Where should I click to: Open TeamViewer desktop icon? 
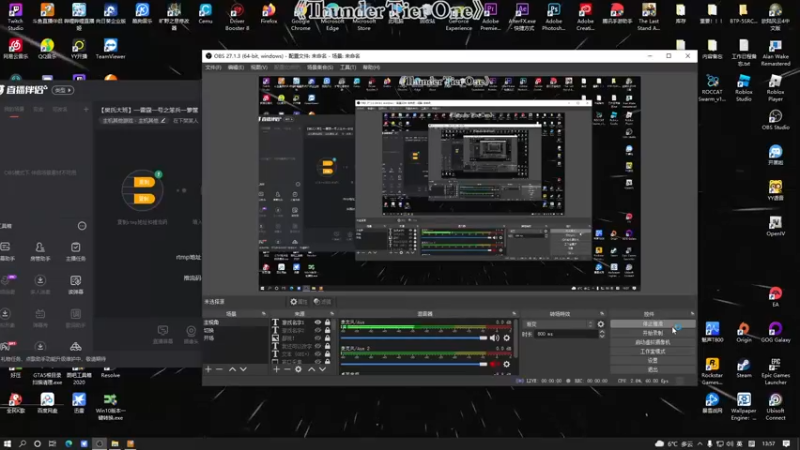(x=110, y=49)
